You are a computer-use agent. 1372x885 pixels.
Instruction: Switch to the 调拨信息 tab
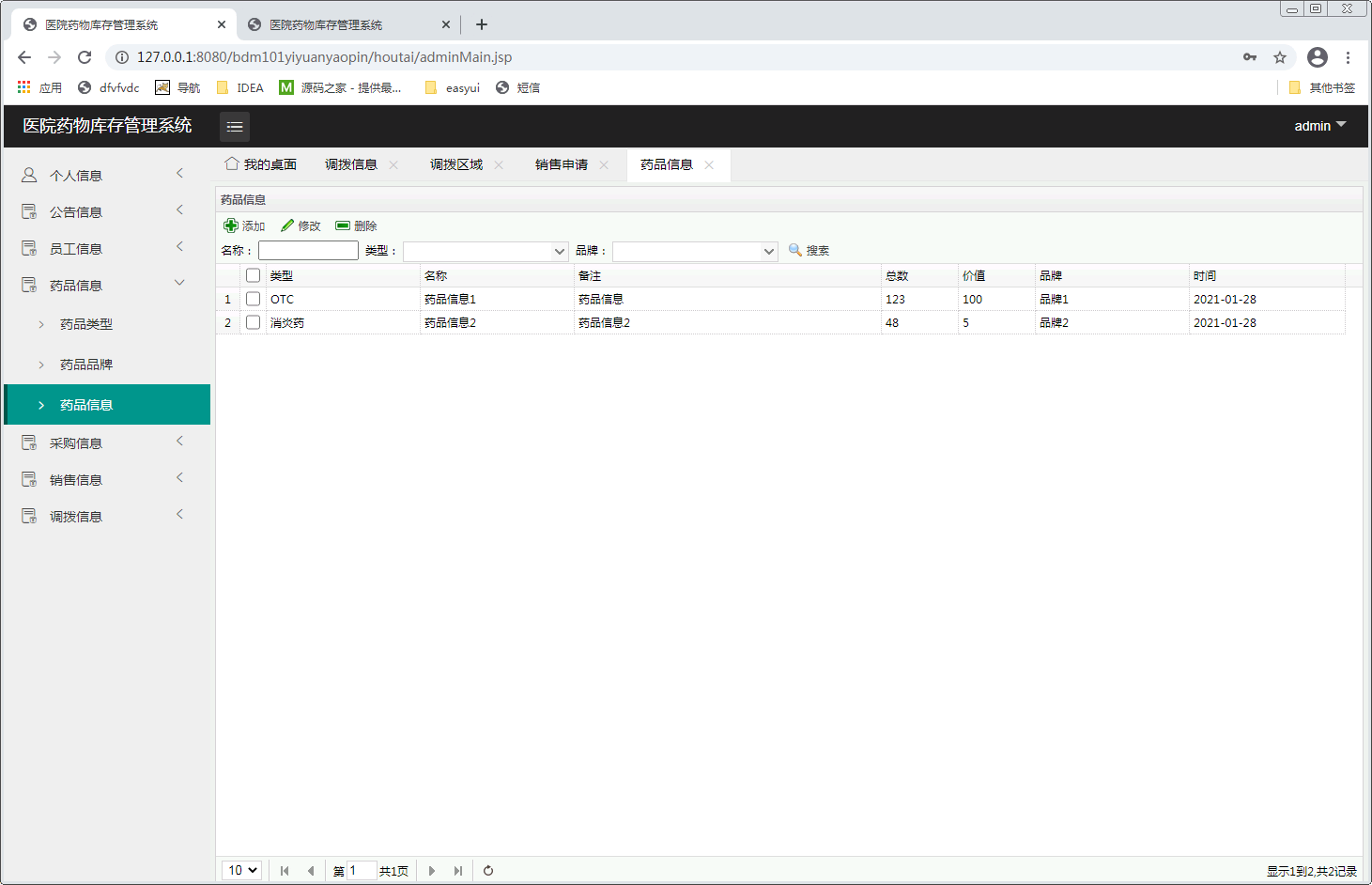(351, 164)
